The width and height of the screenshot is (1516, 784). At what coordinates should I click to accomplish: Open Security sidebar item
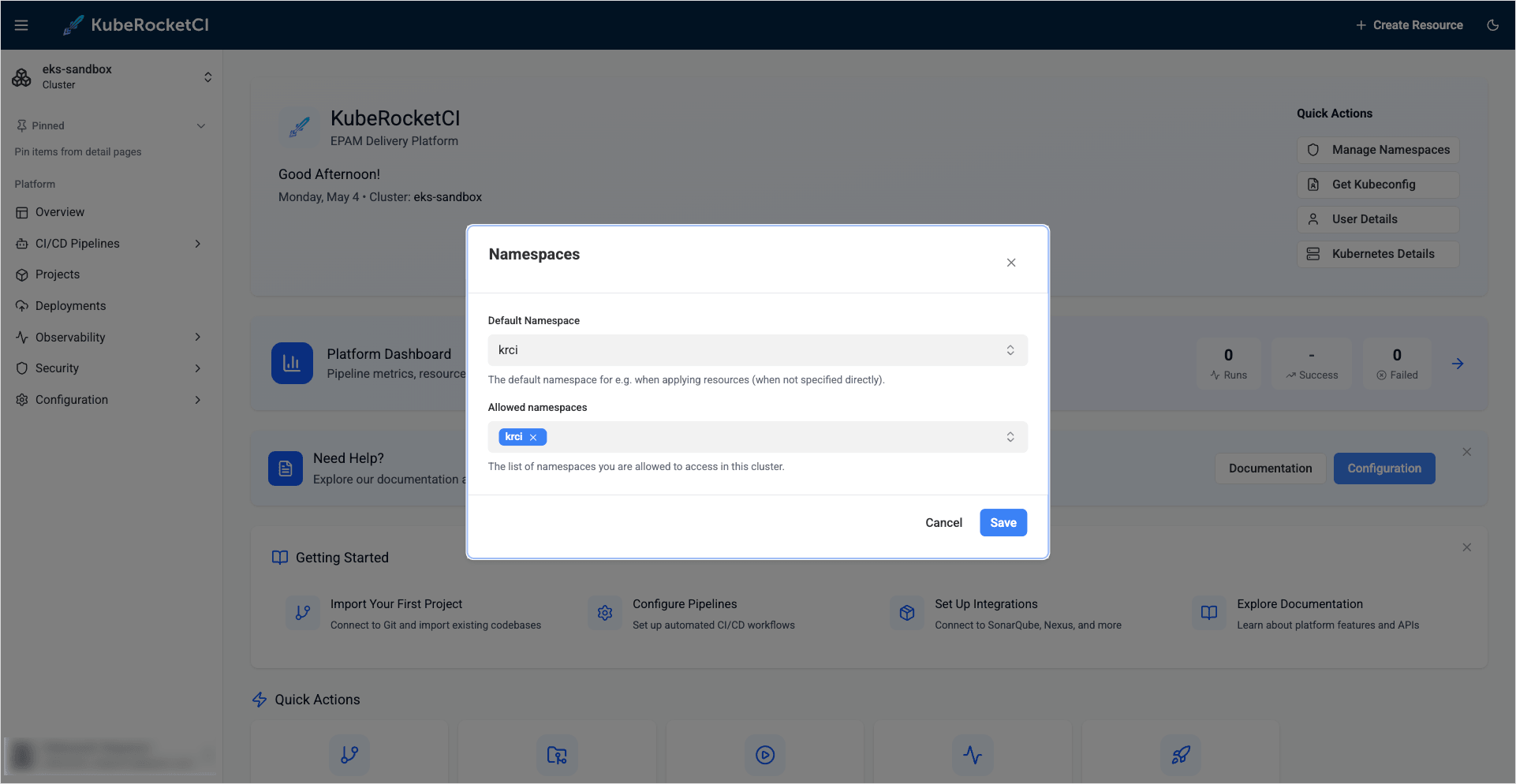[x=110, y=368]
